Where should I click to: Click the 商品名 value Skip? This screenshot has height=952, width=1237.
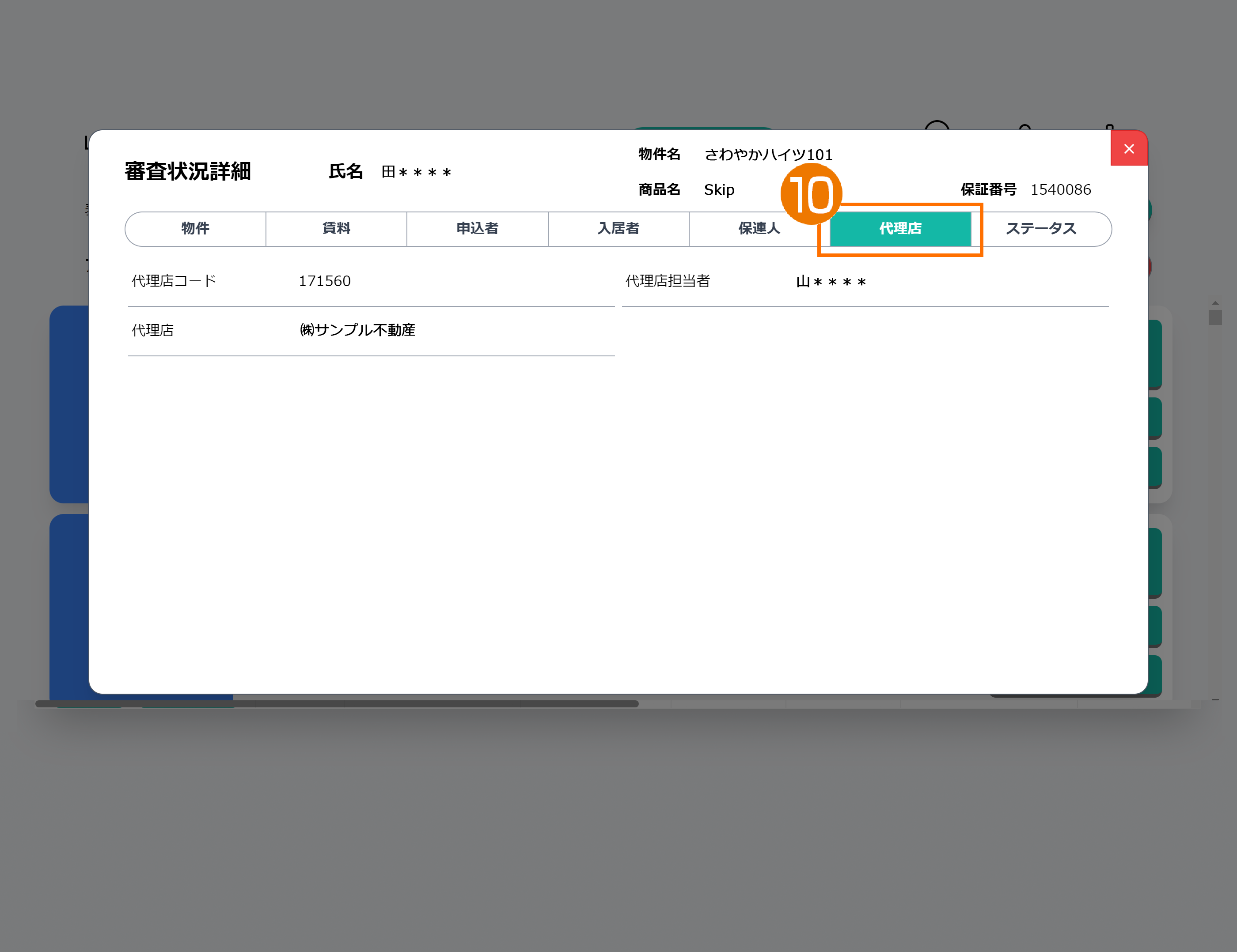coord(719,189)
